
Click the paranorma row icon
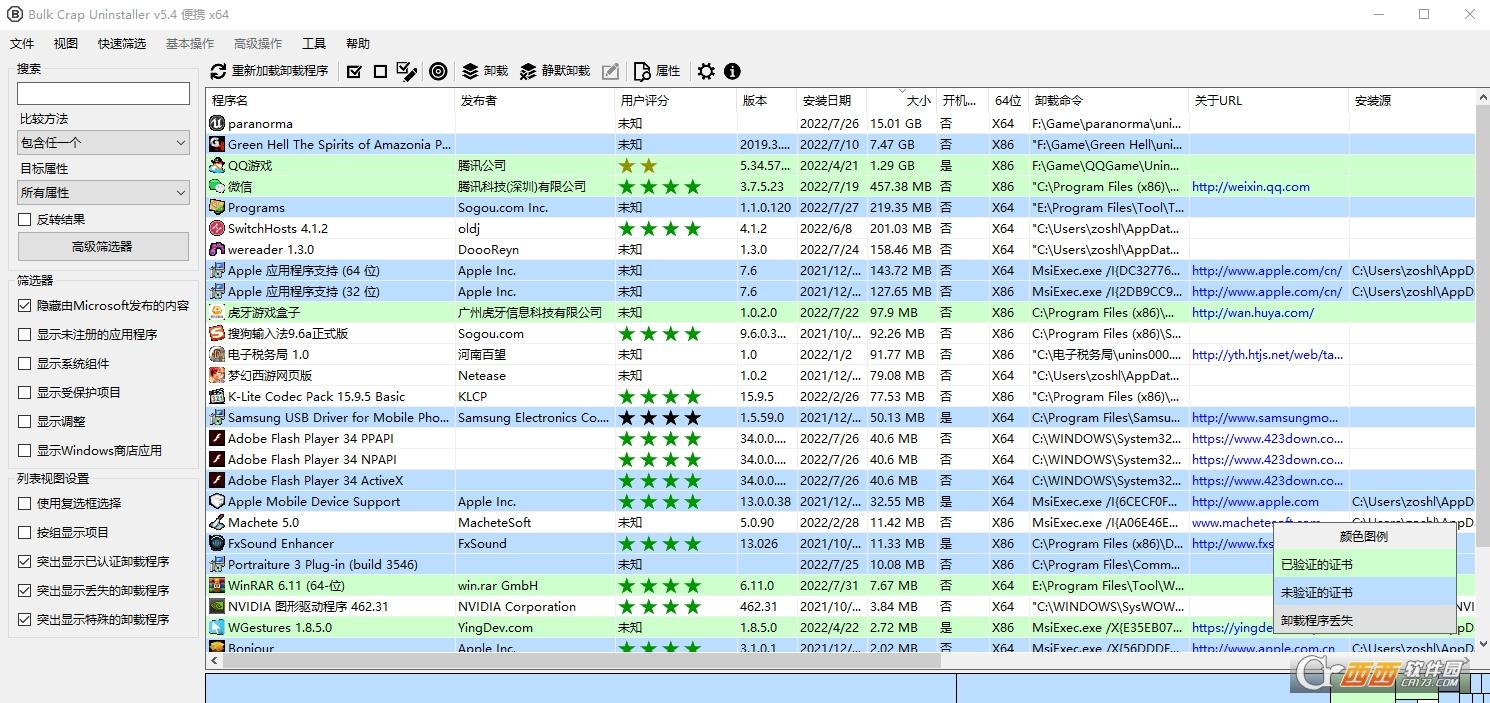(217, 124)
